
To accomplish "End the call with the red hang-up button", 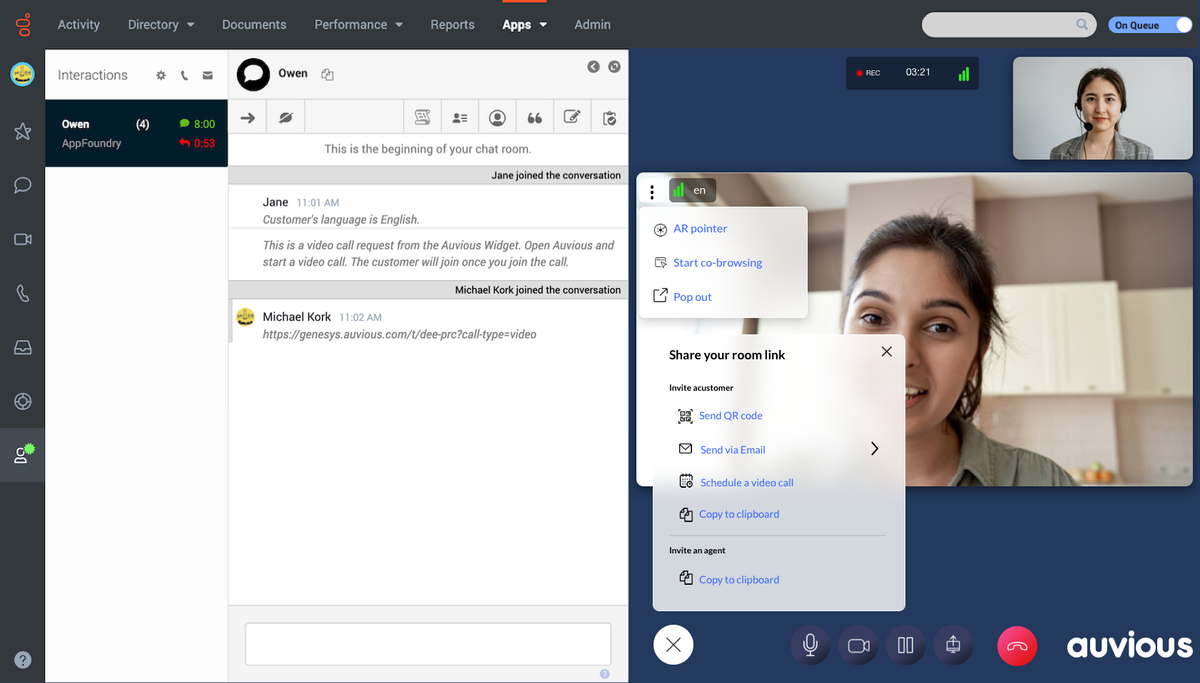I will pyautogui.click(x=1017, y=646).
